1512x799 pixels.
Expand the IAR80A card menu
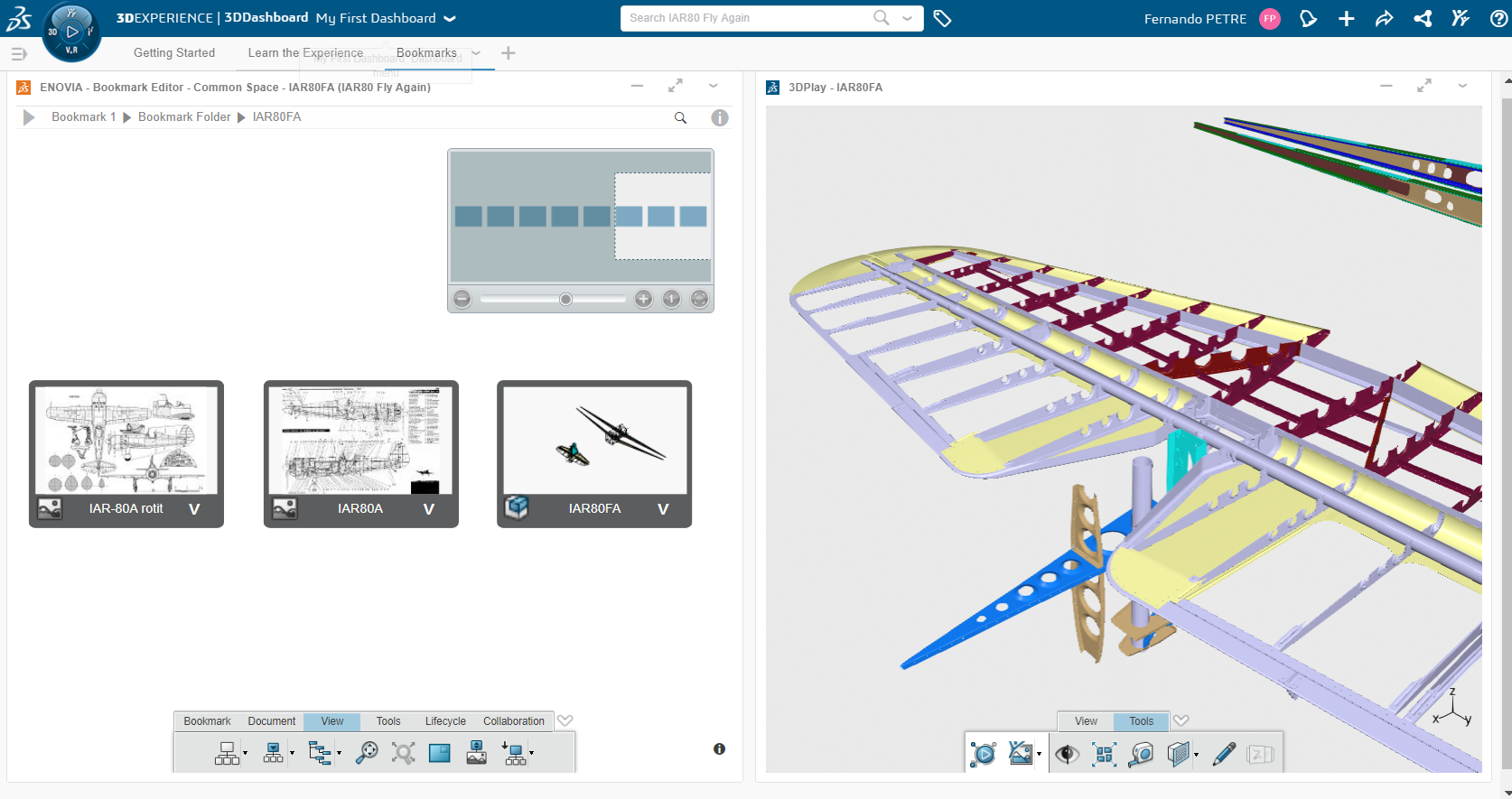click(x=429, y=509)
